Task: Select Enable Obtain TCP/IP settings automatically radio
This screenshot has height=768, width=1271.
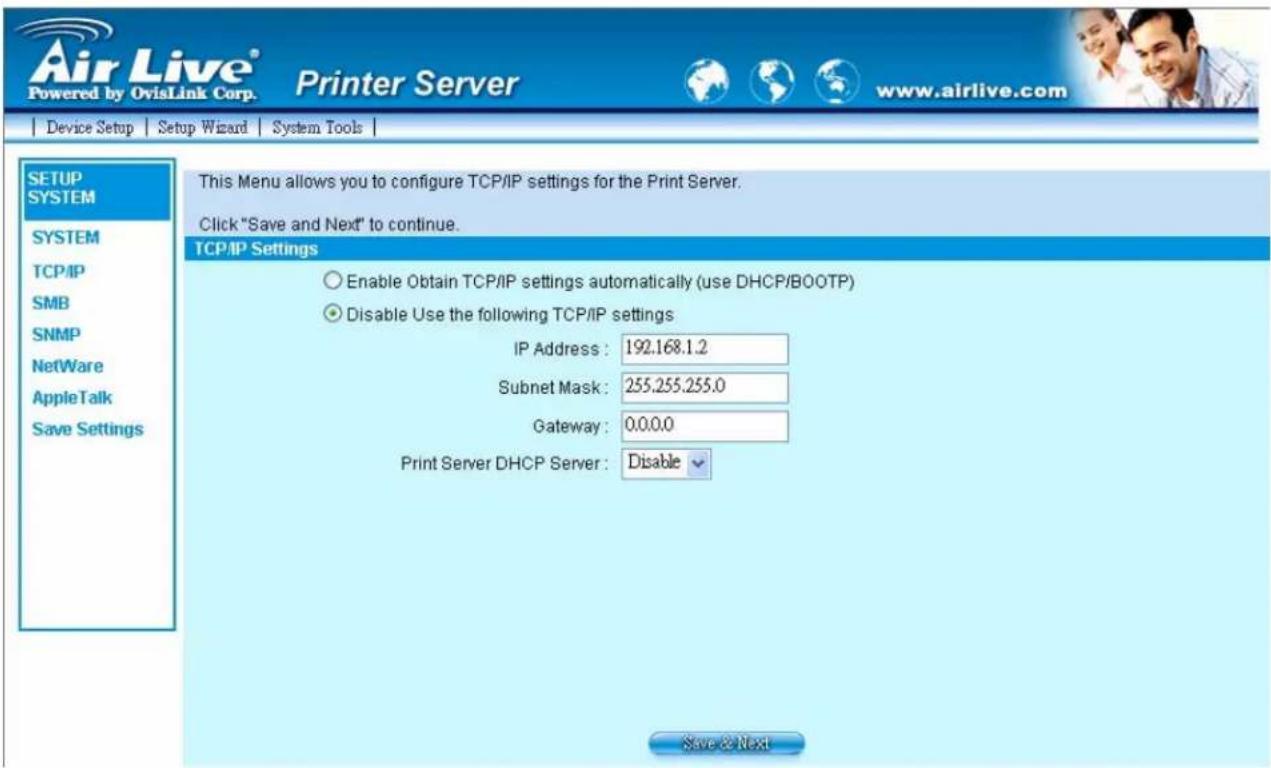Action: click(332, 283)
